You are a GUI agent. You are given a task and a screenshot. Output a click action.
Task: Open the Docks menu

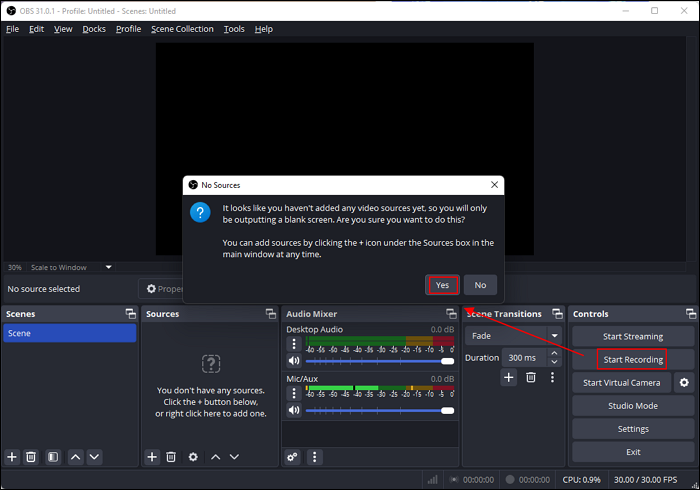(94, 29)
